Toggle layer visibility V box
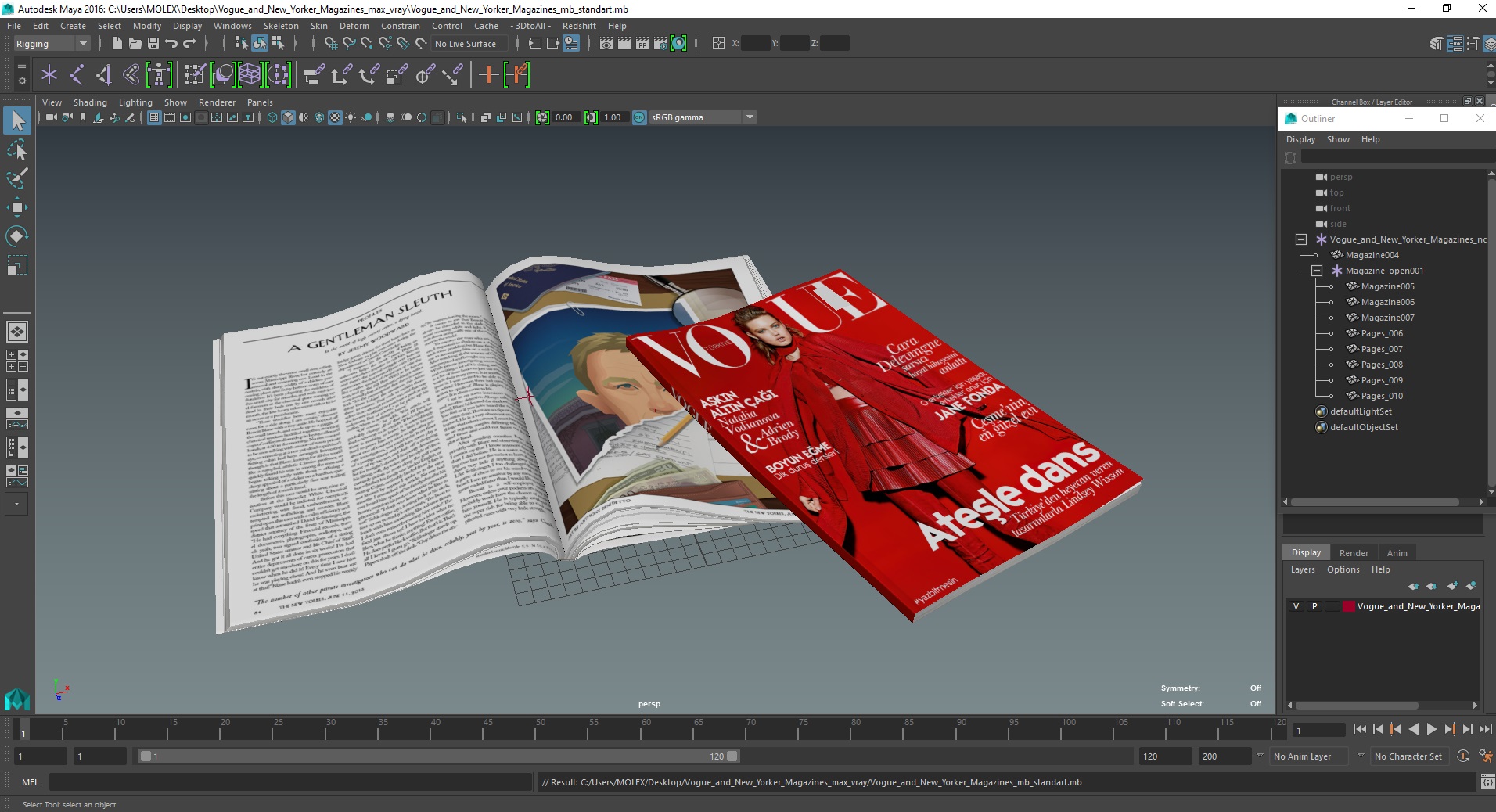Viewport: 1496px width, 812px height. click(1296, 606)
